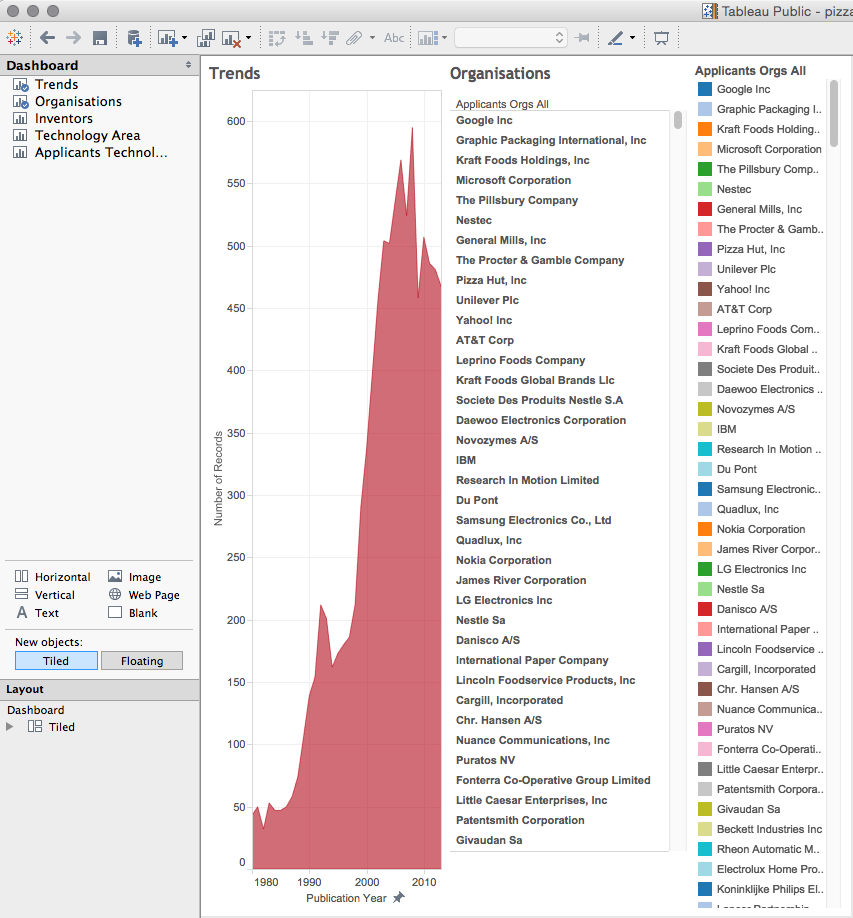Select Research In Motion Limited row
This screenshot has width=853, height=918.
point(527,480)
